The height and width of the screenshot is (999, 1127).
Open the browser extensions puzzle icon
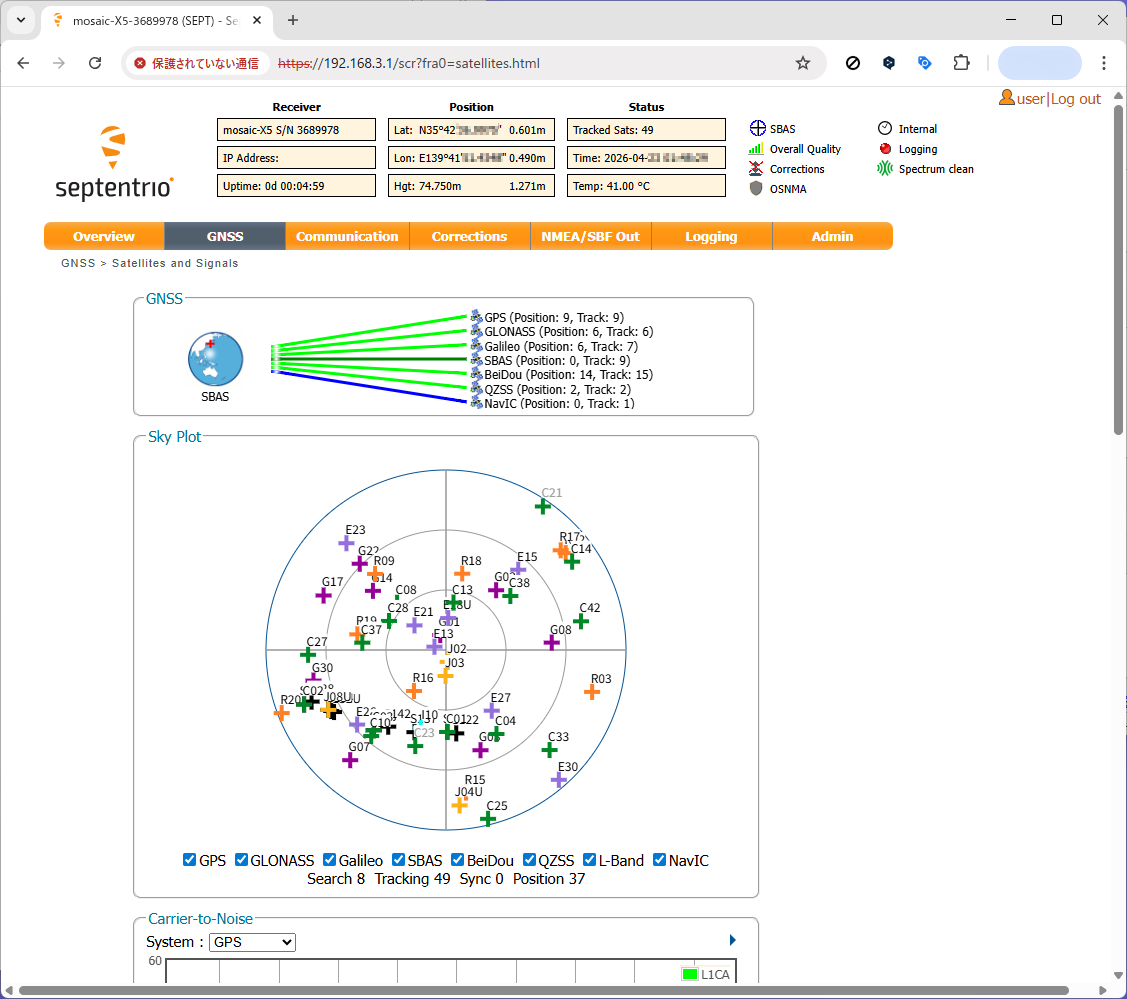[x=961, y=63]
